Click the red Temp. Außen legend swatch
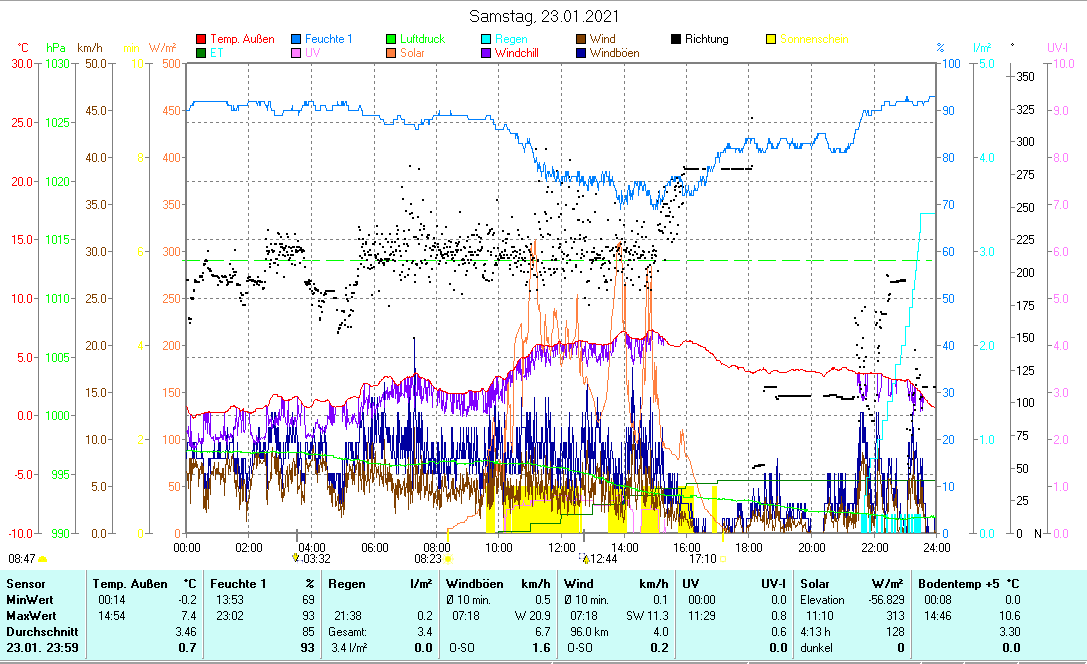 coord(201,40)
